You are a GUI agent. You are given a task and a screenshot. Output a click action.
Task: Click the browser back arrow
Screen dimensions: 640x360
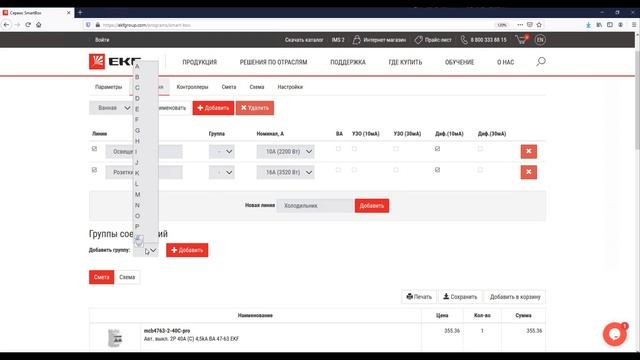[6, 25]
